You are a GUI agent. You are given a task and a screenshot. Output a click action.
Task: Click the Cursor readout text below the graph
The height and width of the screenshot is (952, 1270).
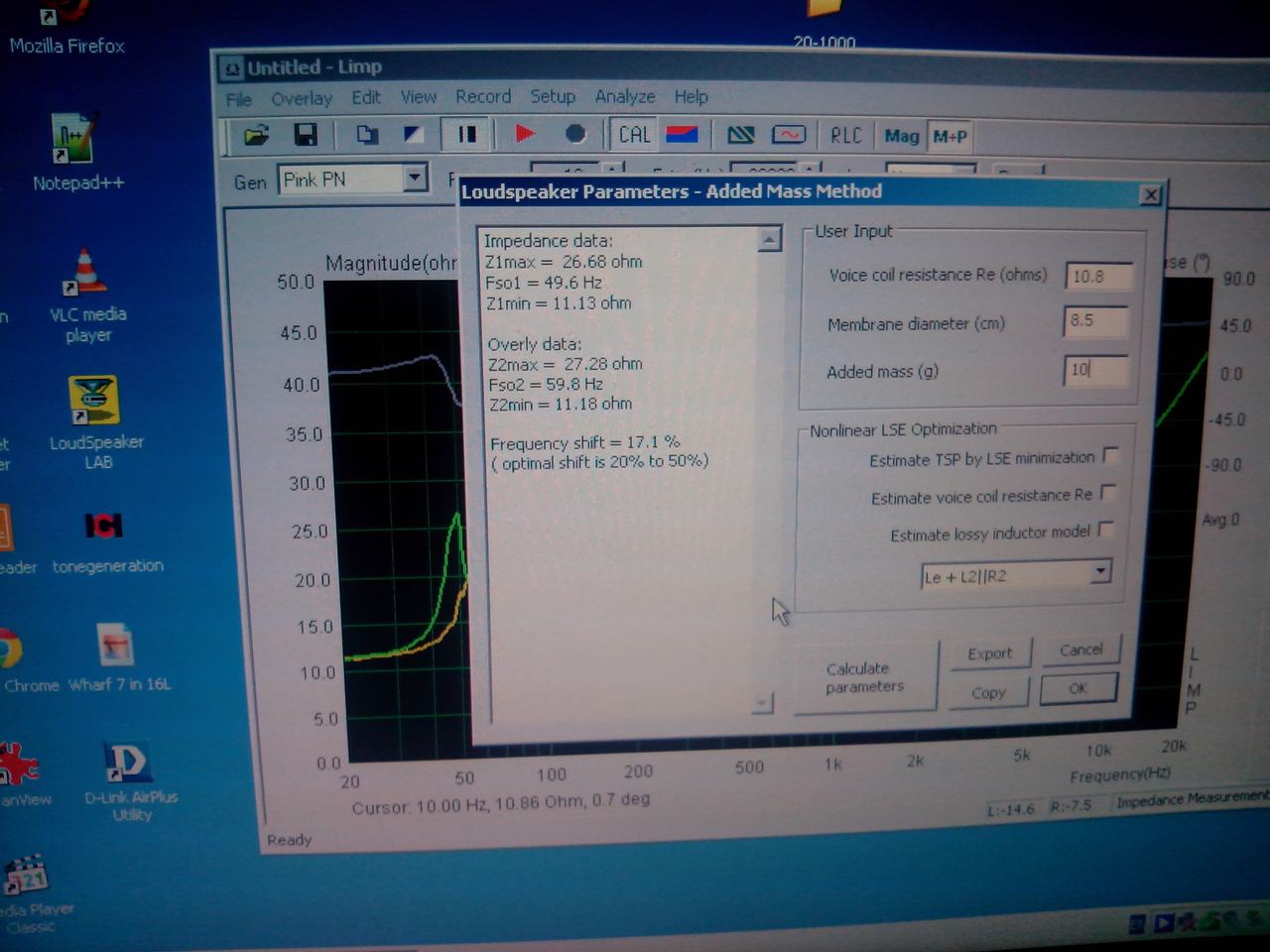(x=501, y=803)
